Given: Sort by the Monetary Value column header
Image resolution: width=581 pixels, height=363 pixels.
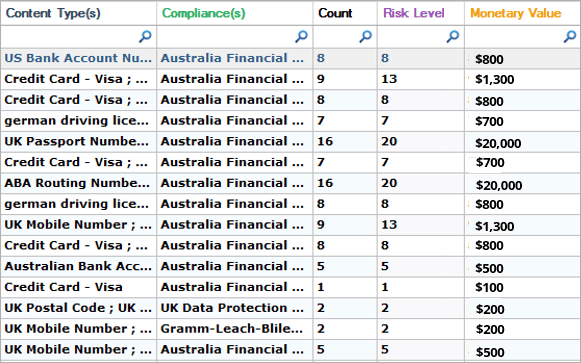Looking at the screenshot, I should pyautogui.click(x=522, y=13).
